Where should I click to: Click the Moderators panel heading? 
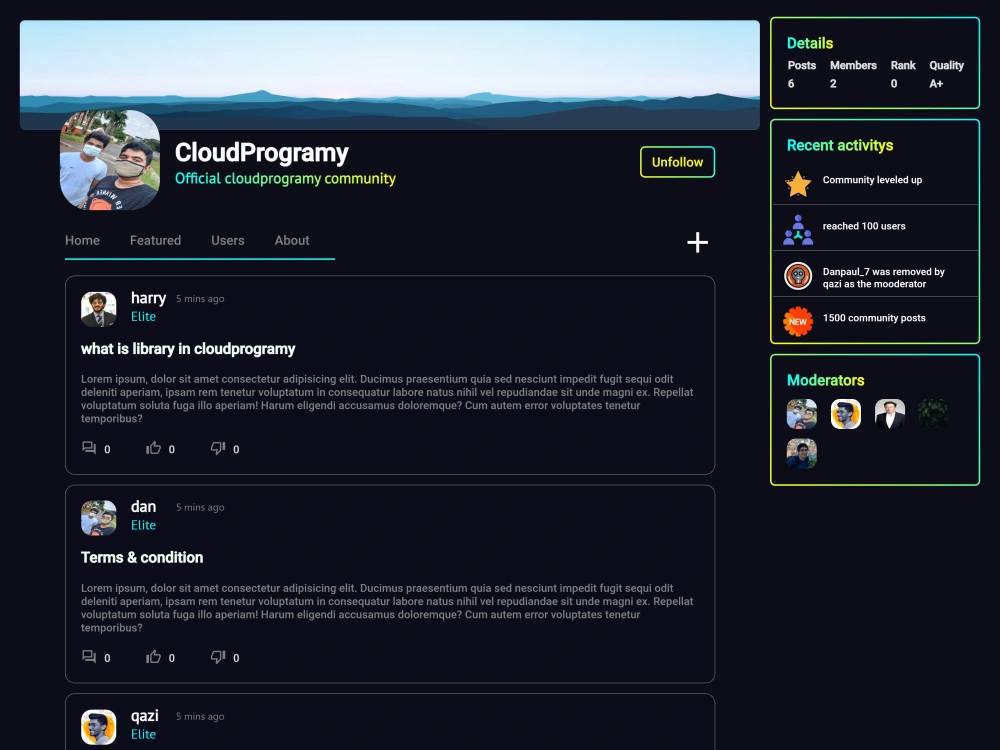click(x=826, y=380)
